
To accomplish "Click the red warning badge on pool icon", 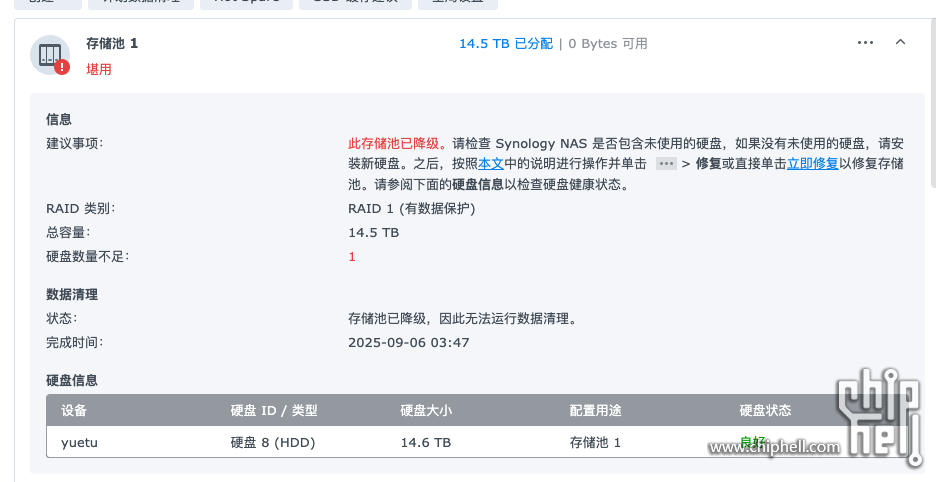I will click(63, 67).
